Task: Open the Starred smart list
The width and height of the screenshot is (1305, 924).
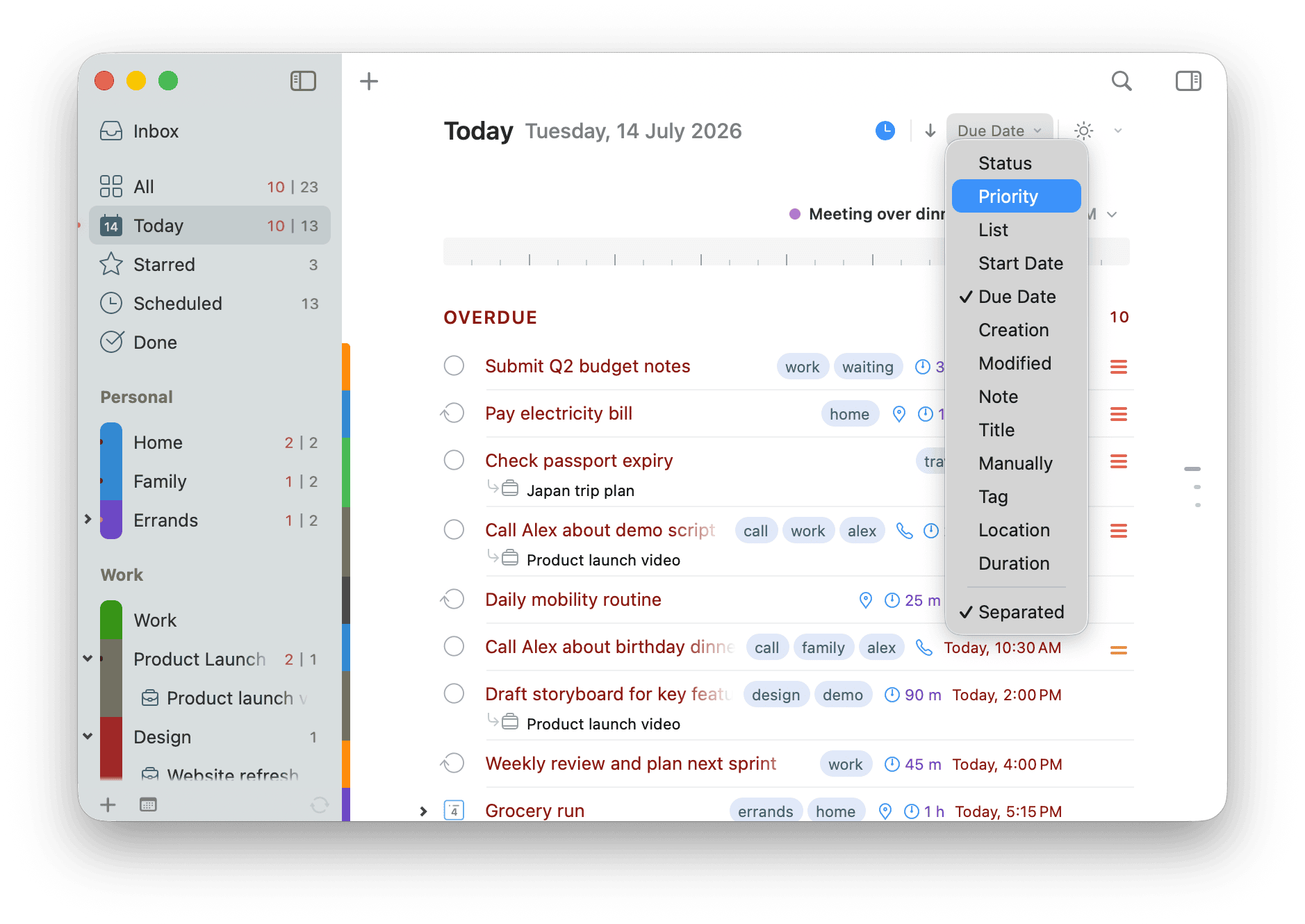Action: pos(210,265)
